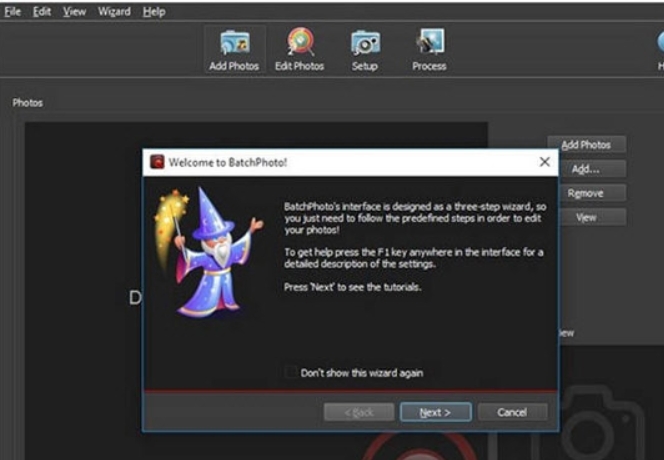Cancel the welcome wizard

(512, 412)
